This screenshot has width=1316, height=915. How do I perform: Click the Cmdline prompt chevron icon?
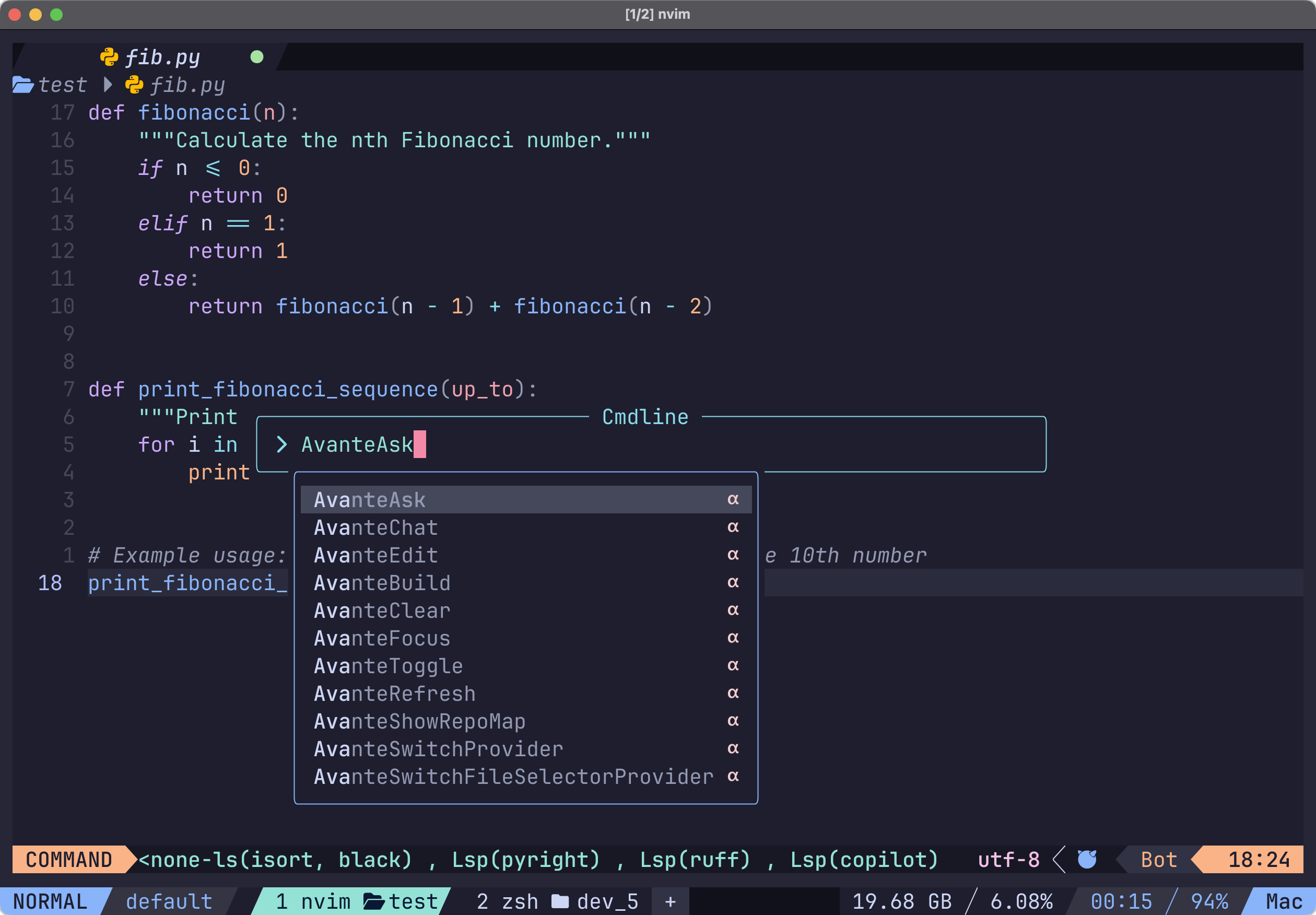point(281,444)
